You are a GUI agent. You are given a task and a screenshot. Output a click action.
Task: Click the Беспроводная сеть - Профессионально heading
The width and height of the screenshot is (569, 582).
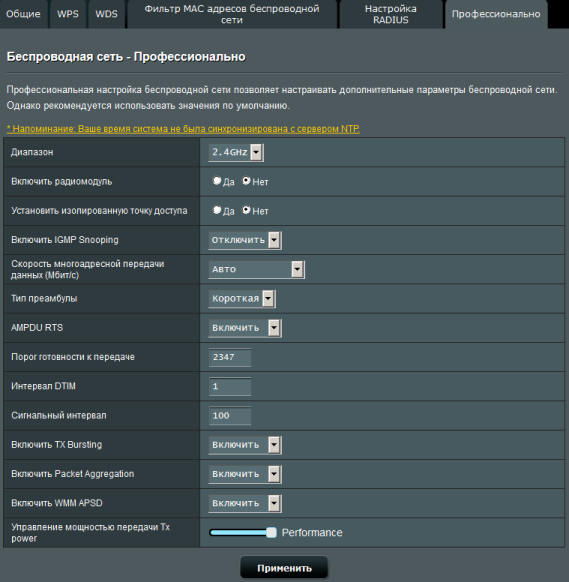pyautogui.click(x=126, y=57)
